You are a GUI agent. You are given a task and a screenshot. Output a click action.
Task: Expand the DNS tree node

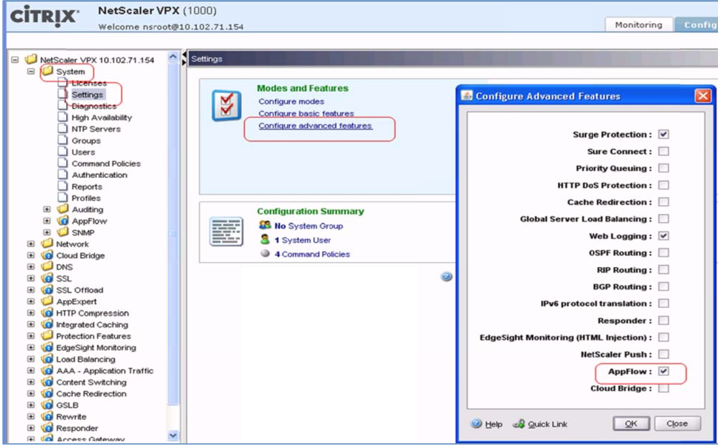(x=31, y=267)
